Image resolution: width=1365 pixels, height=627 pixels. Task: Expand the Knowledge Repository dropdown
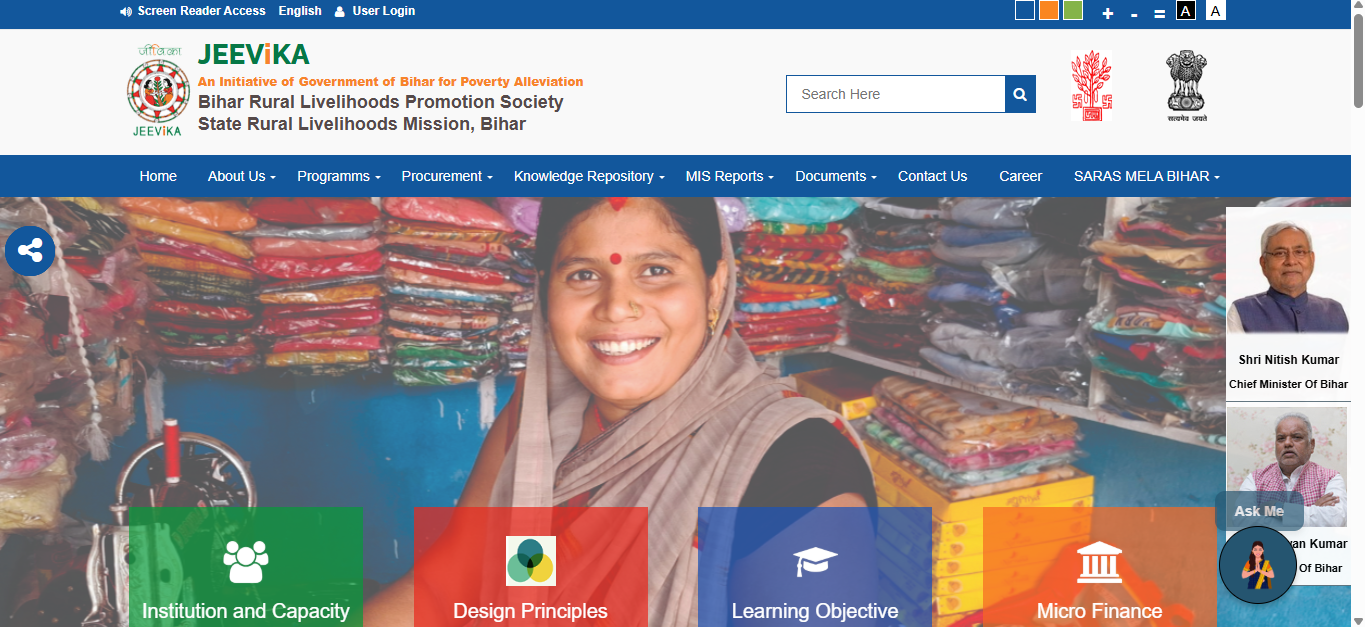[x=589, y=176]
